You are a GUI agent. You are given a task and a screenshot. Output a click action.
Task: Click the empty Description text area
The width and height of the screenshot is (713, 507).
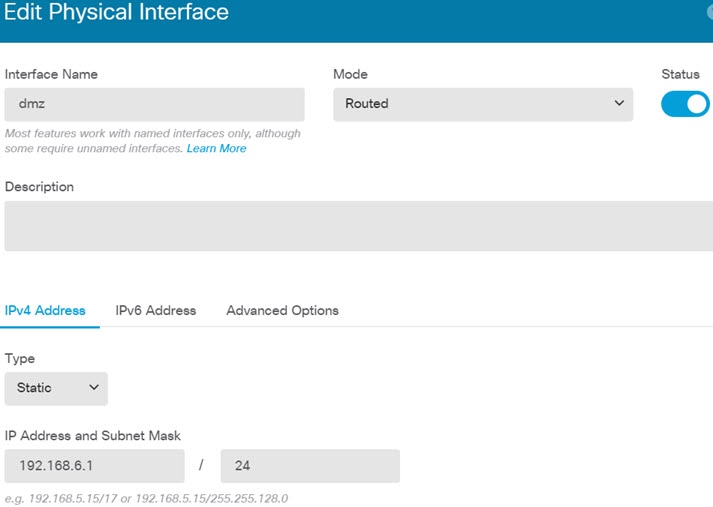359,226
